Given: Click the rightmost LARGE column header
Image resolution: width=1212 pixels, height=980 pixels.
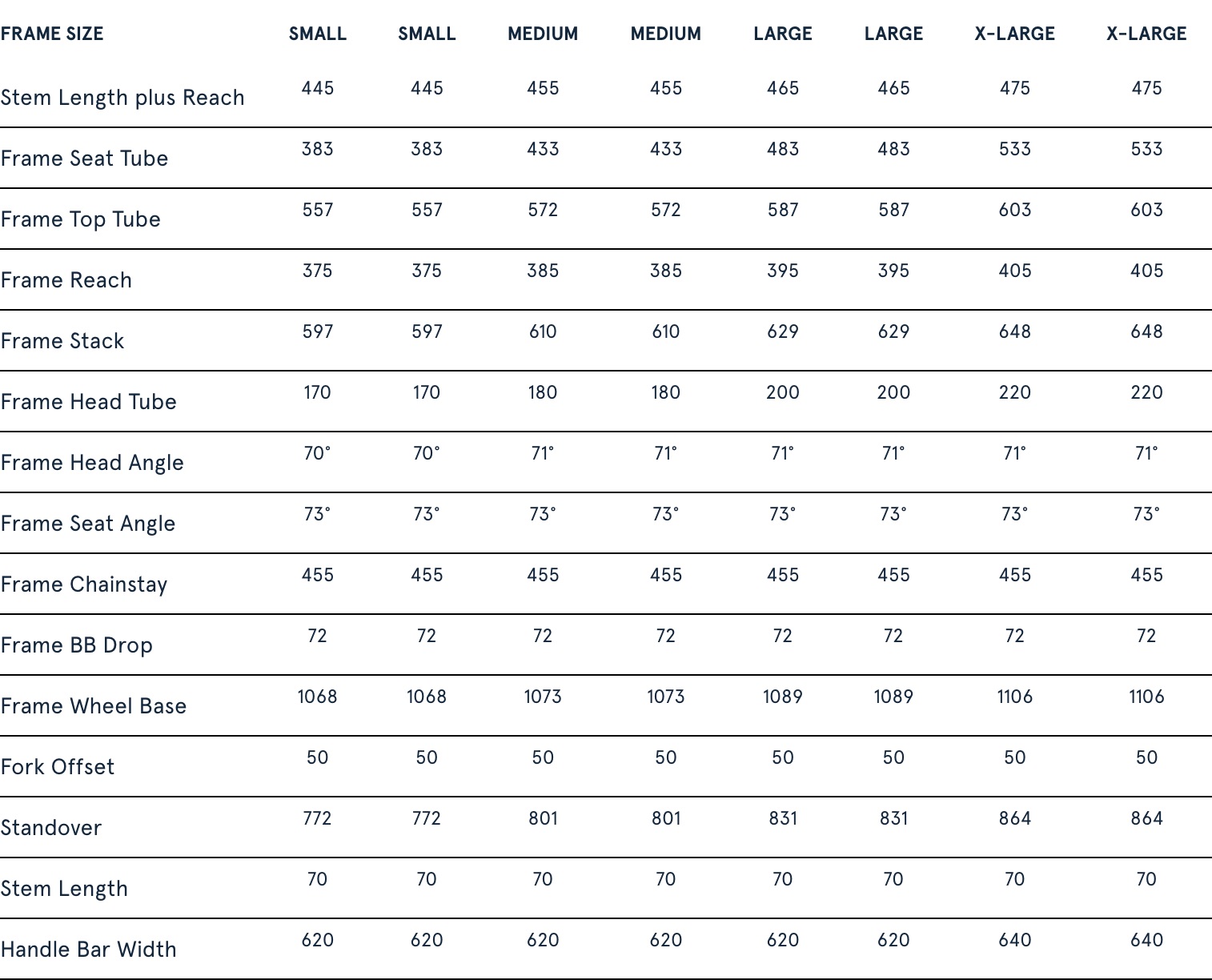Looking at the screenshot, I should (893, 34).
